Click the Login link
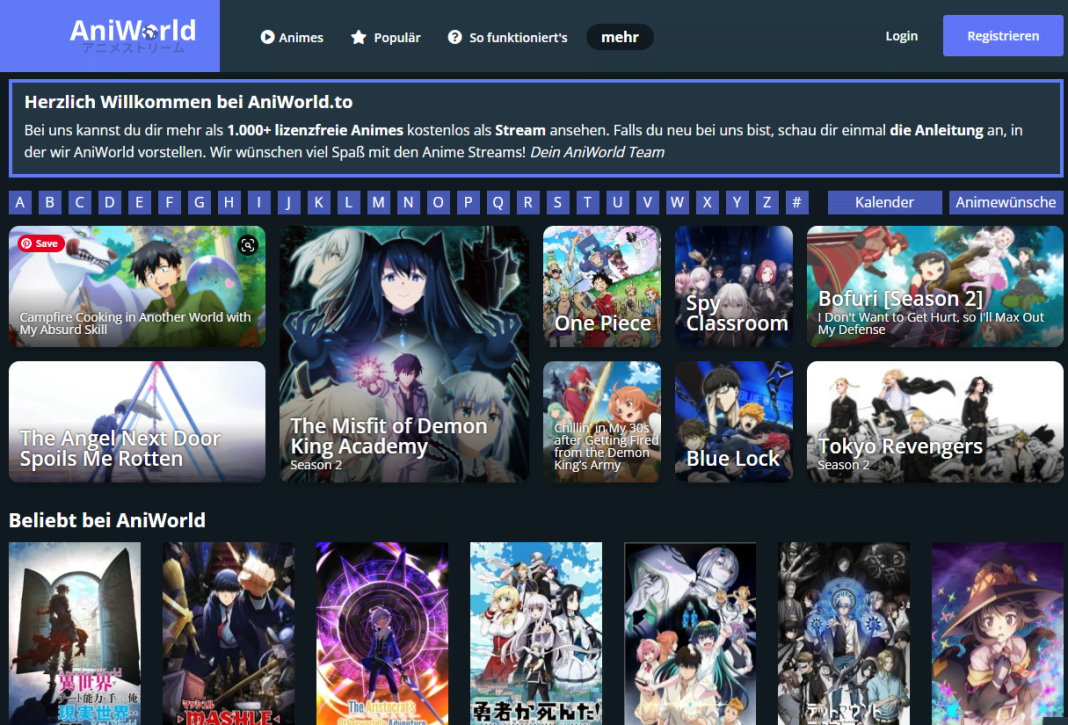1068x725 pixels. point(901,35)
